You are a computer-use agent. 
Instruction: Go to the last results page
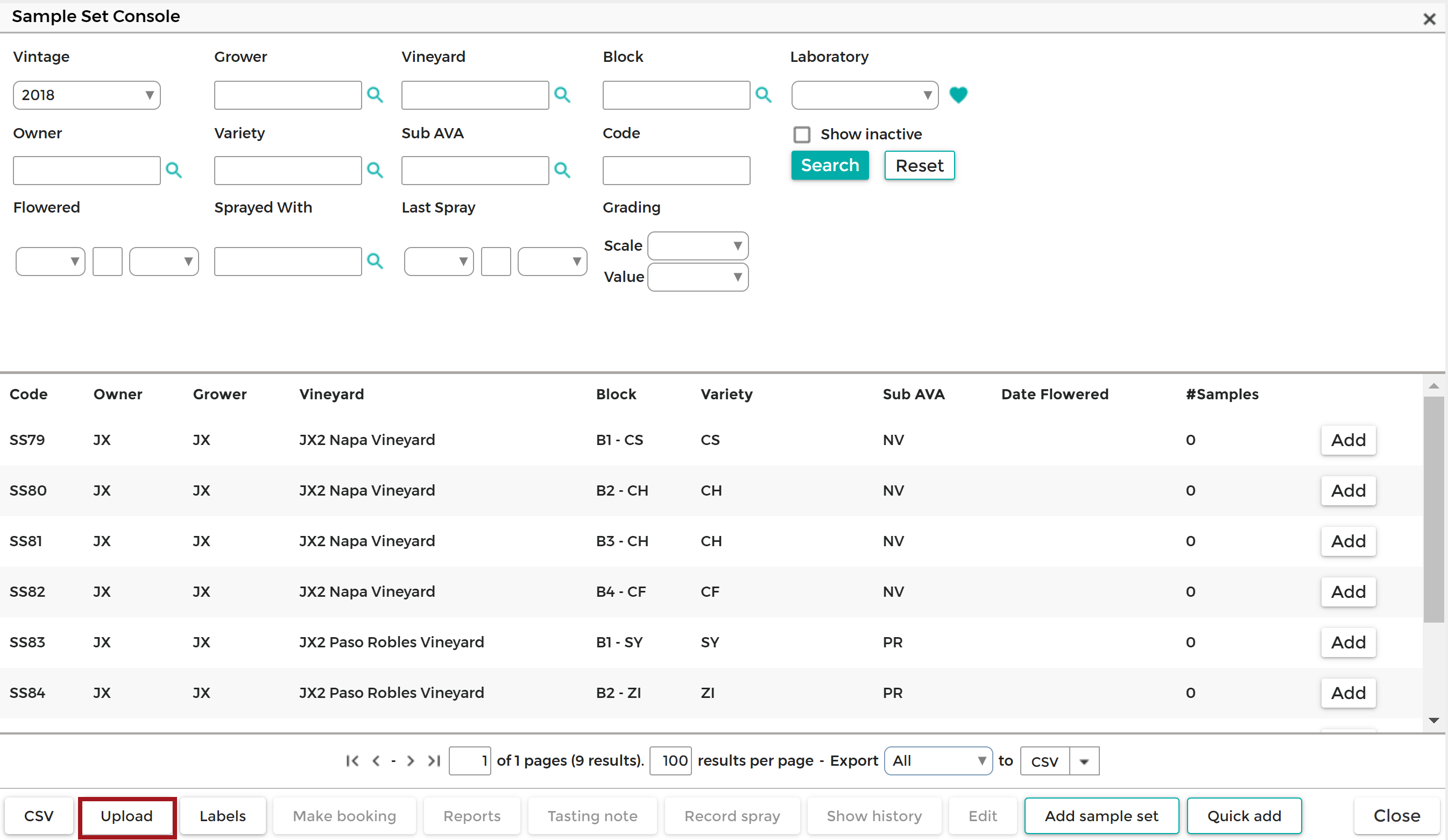click(x=434, y=761)
